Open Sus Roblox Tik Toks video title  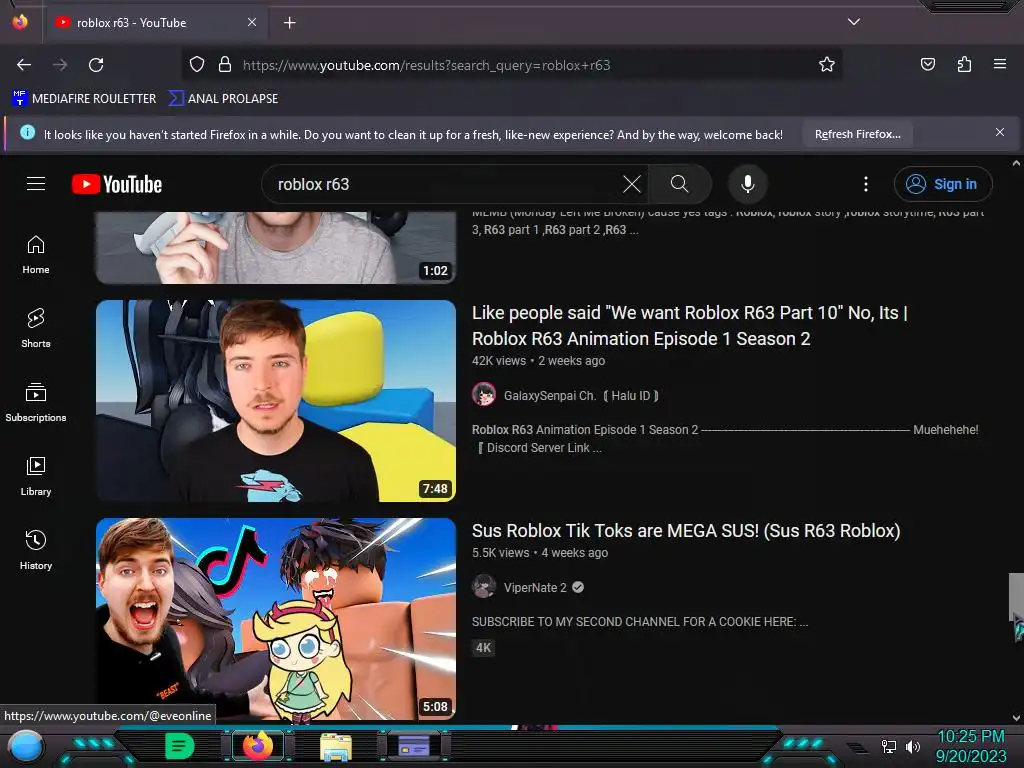pyautogui.click(x=686, y=531)
